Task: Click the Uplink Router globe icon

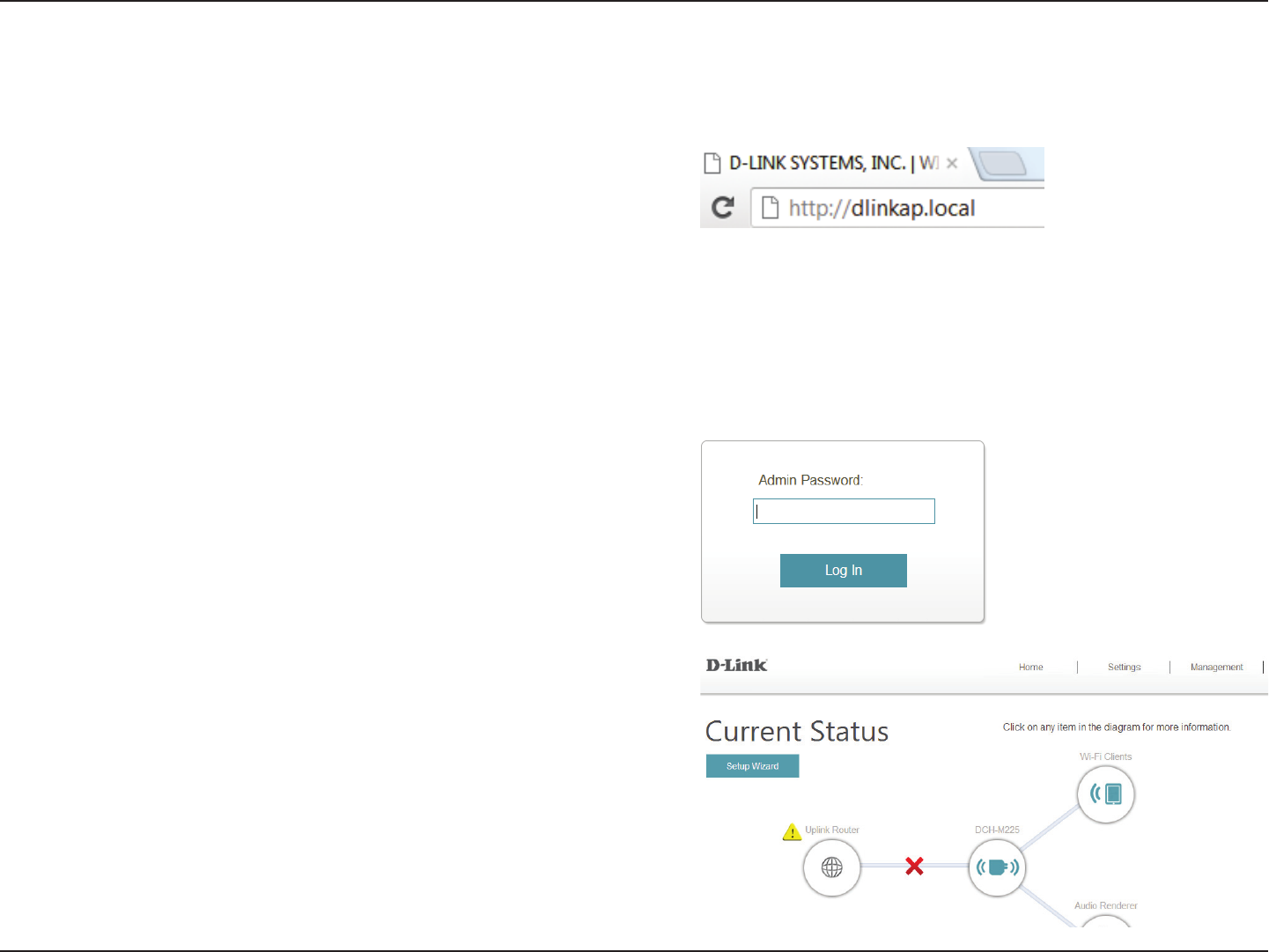Action: coord(831,867)
